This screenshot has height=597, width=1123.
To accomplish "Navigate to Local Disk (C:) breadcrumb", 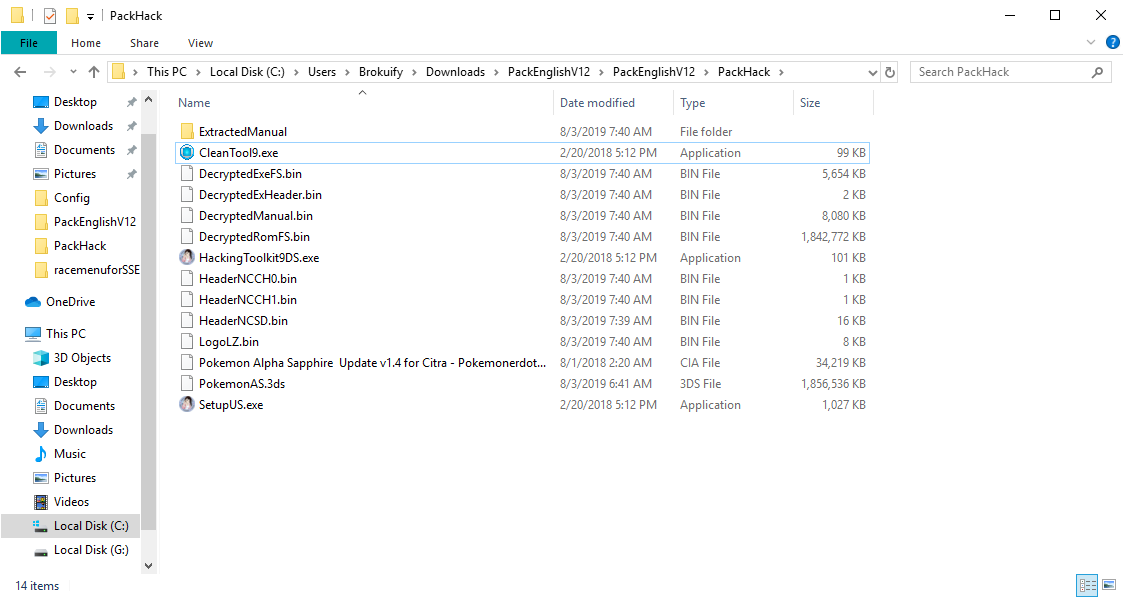I will (247, 72).
